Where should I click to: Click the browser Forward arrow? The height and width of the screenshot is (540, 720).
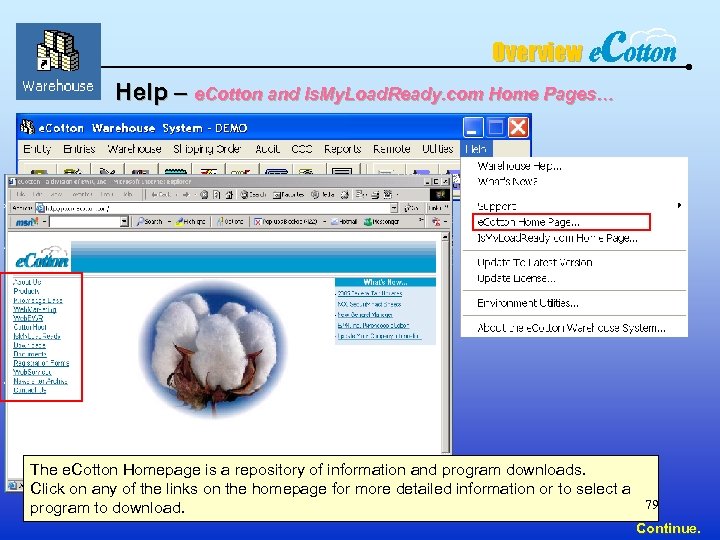click(x=187, y=195)
